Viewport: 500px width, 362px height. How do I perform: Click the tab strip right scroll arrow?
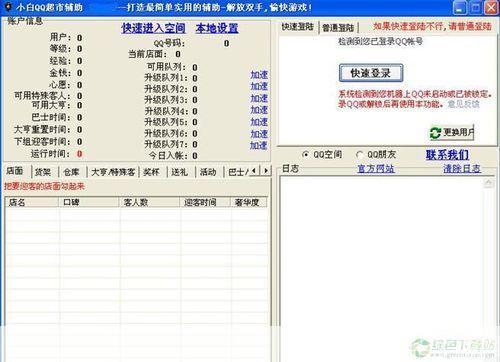[266, 171]
